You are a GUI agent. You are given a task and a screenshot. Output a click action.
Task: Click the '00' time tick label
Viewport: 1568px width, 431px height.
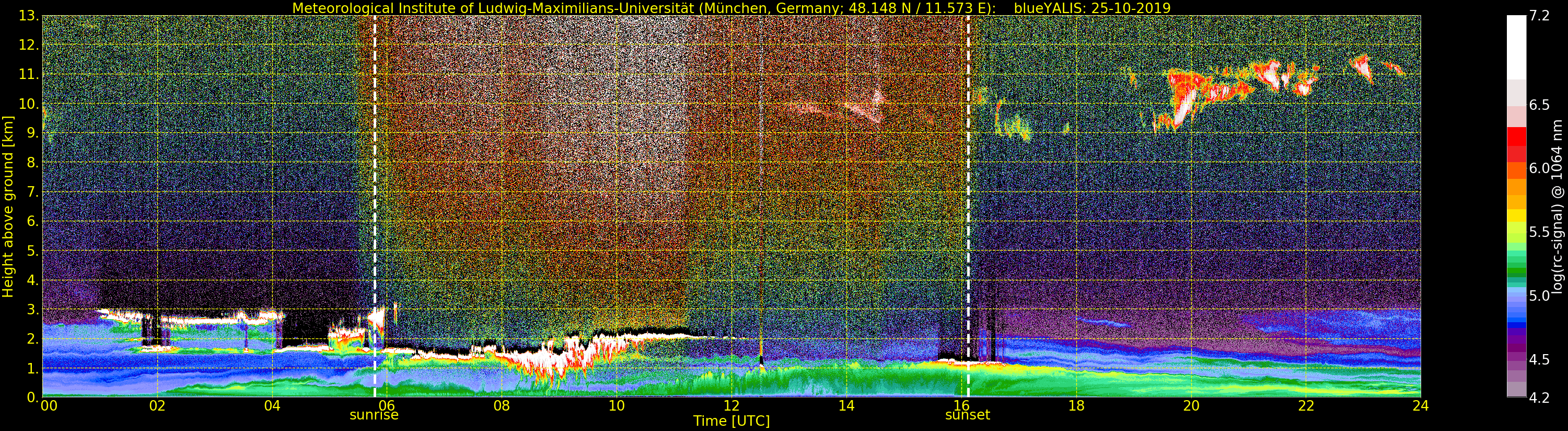[49, 406]
